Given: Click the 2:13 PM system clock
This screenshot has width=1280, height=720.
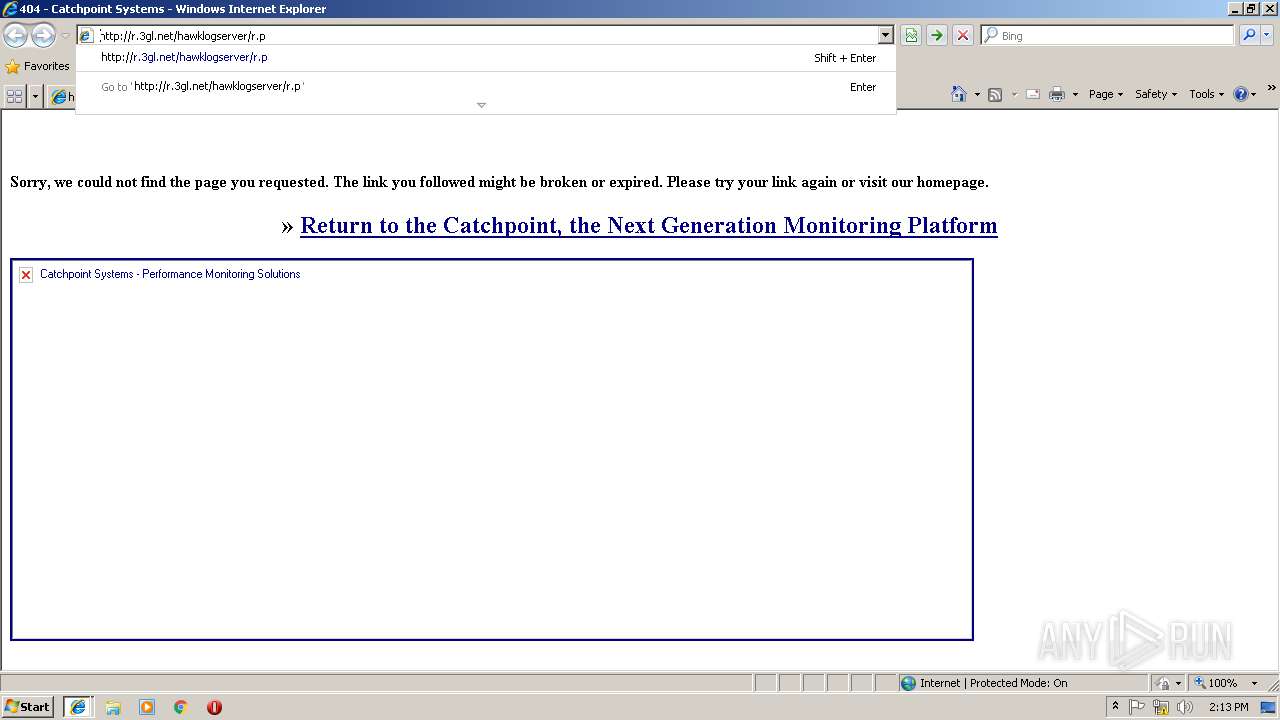Looking at the screenshot, I should (x=1228, y=707).
